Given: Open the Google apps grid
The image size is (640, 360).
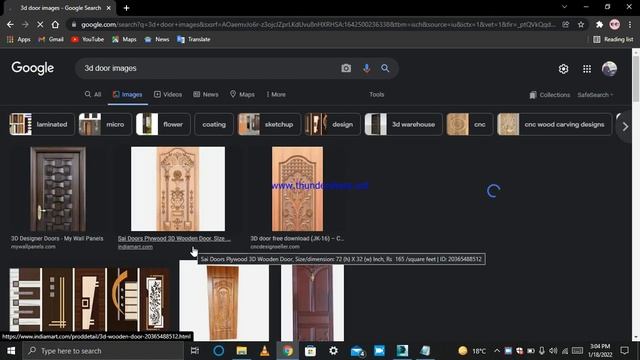Looking at the screenshot, I should (587, 69).
